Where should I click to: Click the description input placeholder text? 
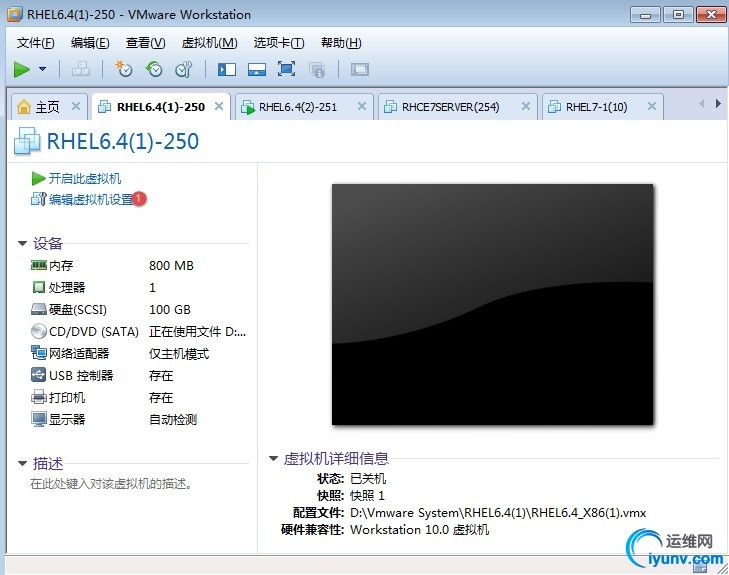click(111, 484)
